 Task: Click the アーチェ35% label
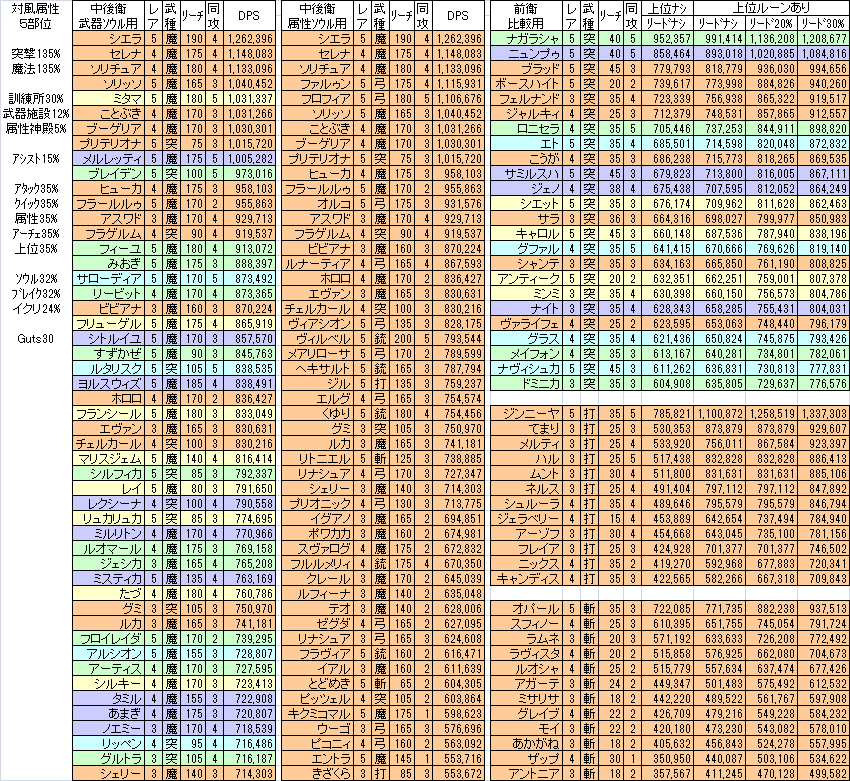click(36, 234)
